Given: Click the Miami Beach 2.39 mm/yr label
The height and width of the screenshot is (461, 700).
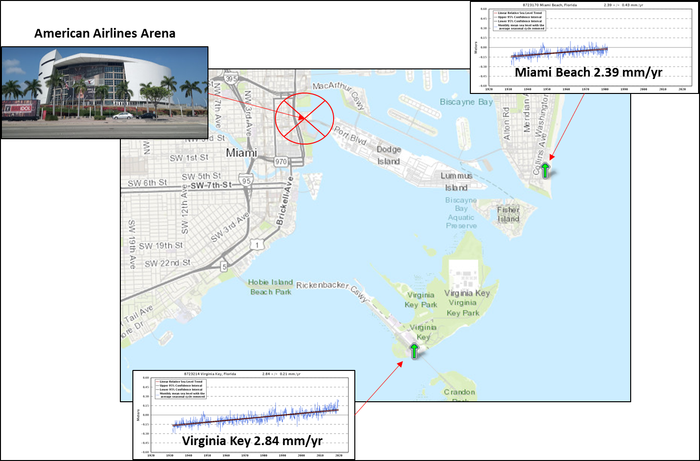Looking at the screenshot, I should tap(582, 73).
